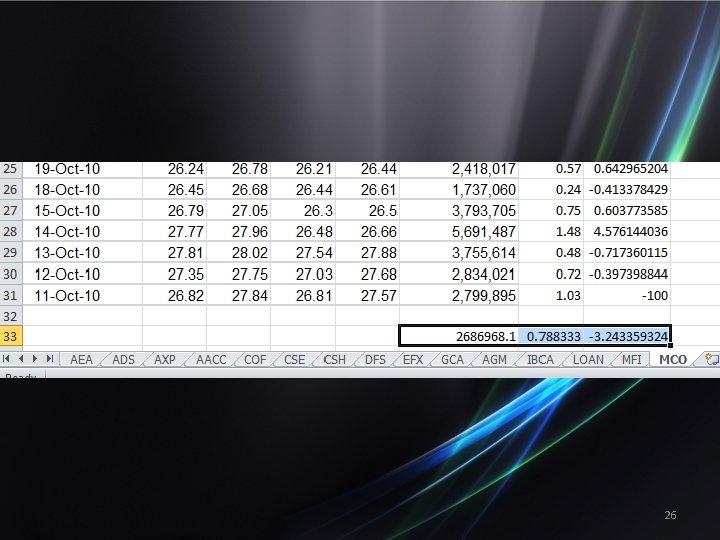Switch to the DFS sheet tab
This screenshot has width=720, height=540.
pos(375,360)
